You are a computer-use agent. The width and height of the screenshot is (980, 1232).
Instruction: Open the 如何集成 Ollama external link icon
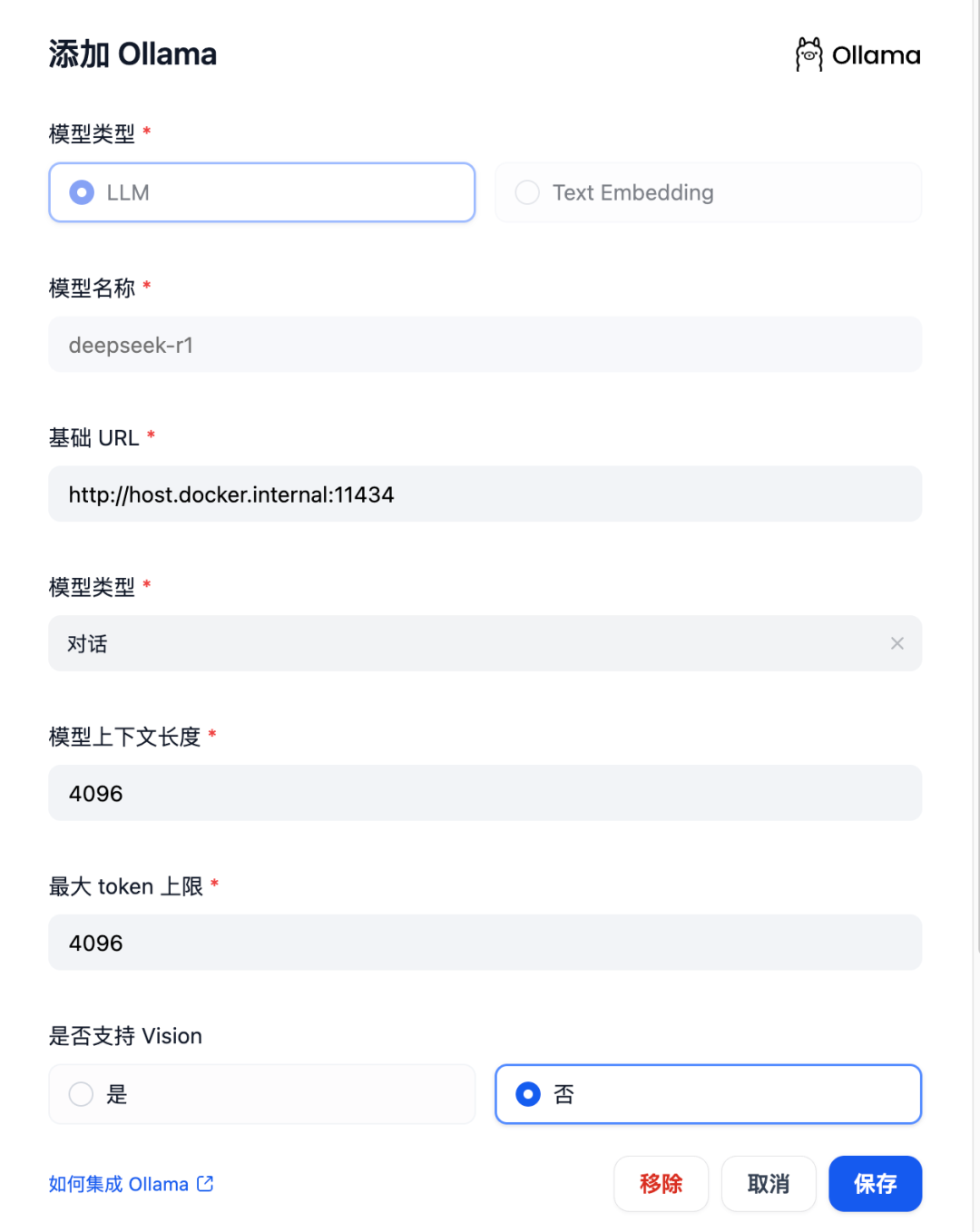point(205,1184)
